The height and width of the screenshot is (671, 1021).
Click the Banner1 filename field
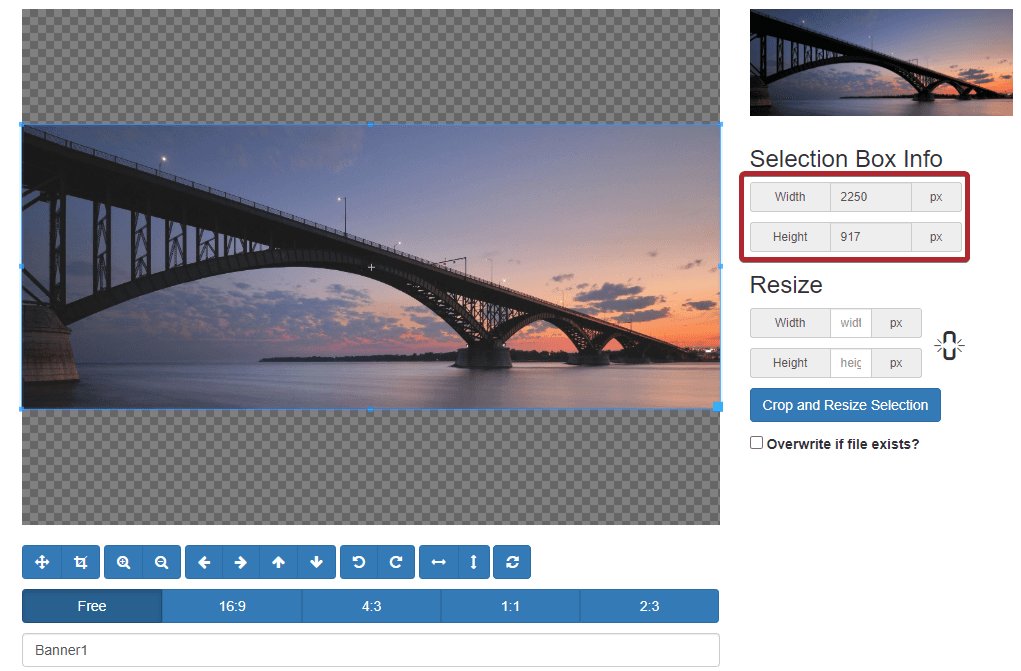point(371,650)
